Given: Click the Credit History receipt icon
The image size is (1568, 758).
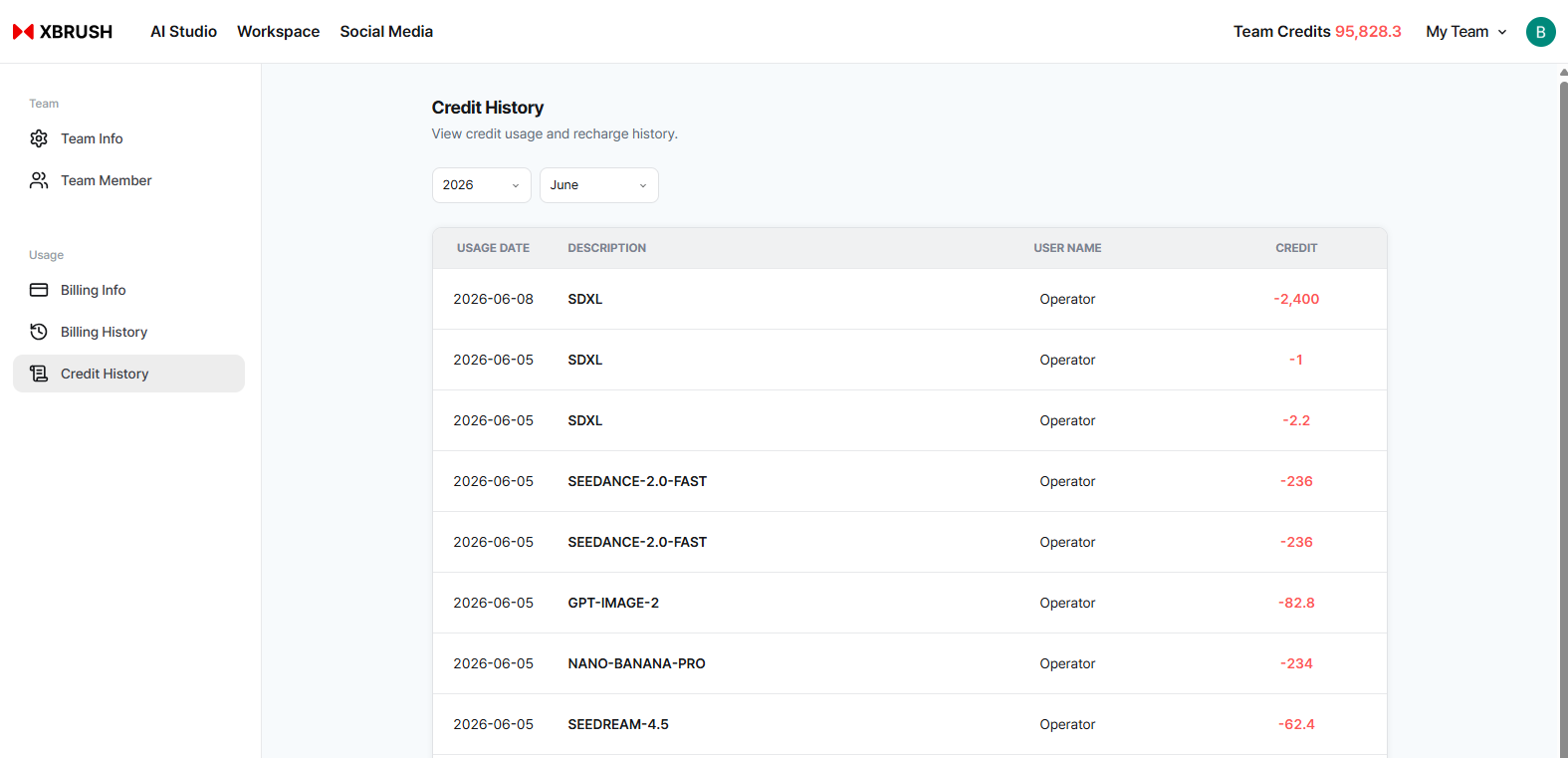Looking at the screenshot, I should (39, 374).
